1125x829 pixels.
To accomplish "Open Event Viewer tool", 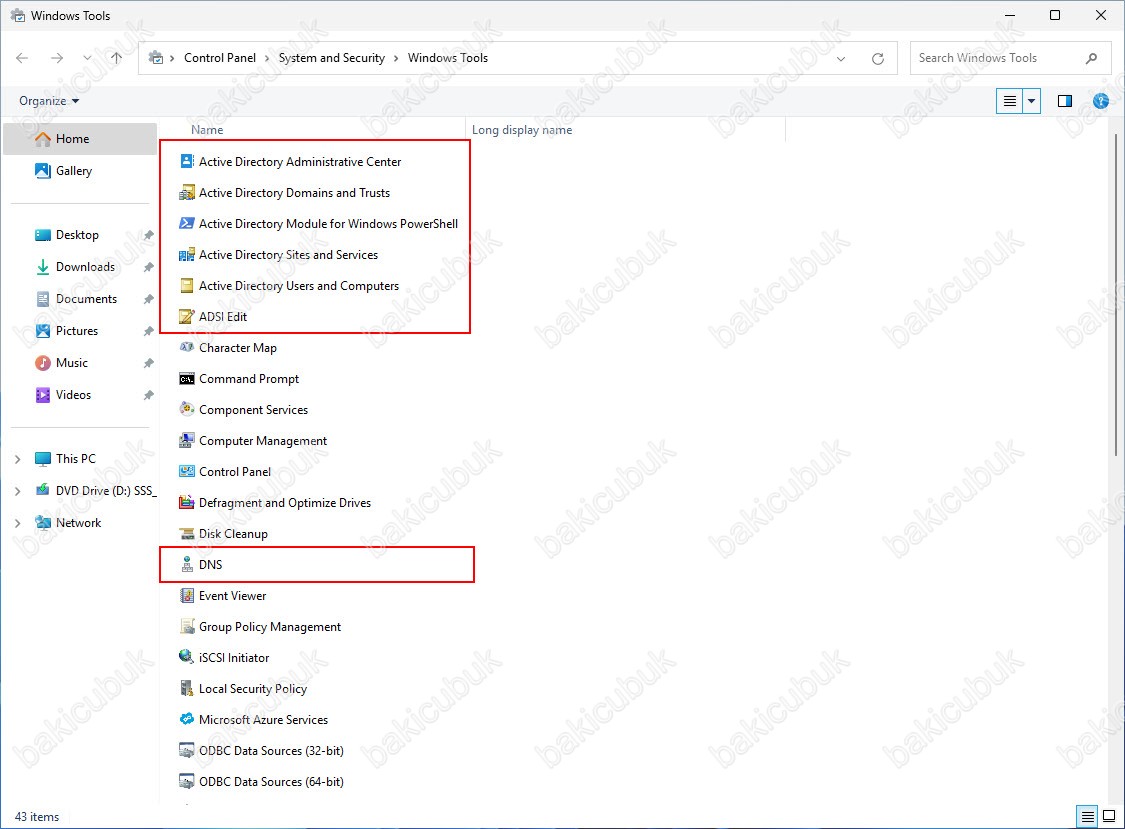I will [x=232, y=596].
